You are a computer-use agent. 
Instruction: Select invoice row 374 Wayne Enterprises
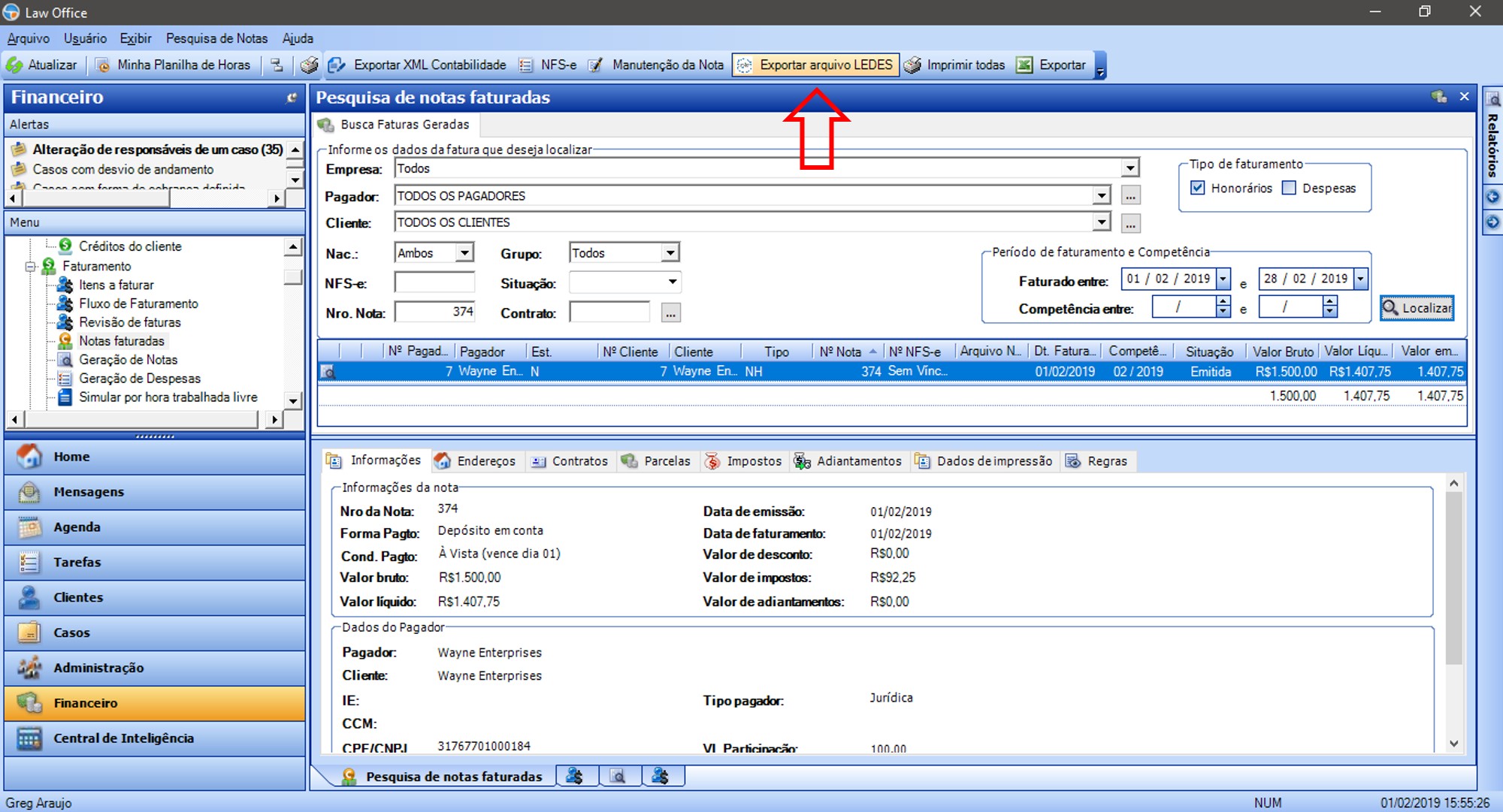click(x=892, y=372)
